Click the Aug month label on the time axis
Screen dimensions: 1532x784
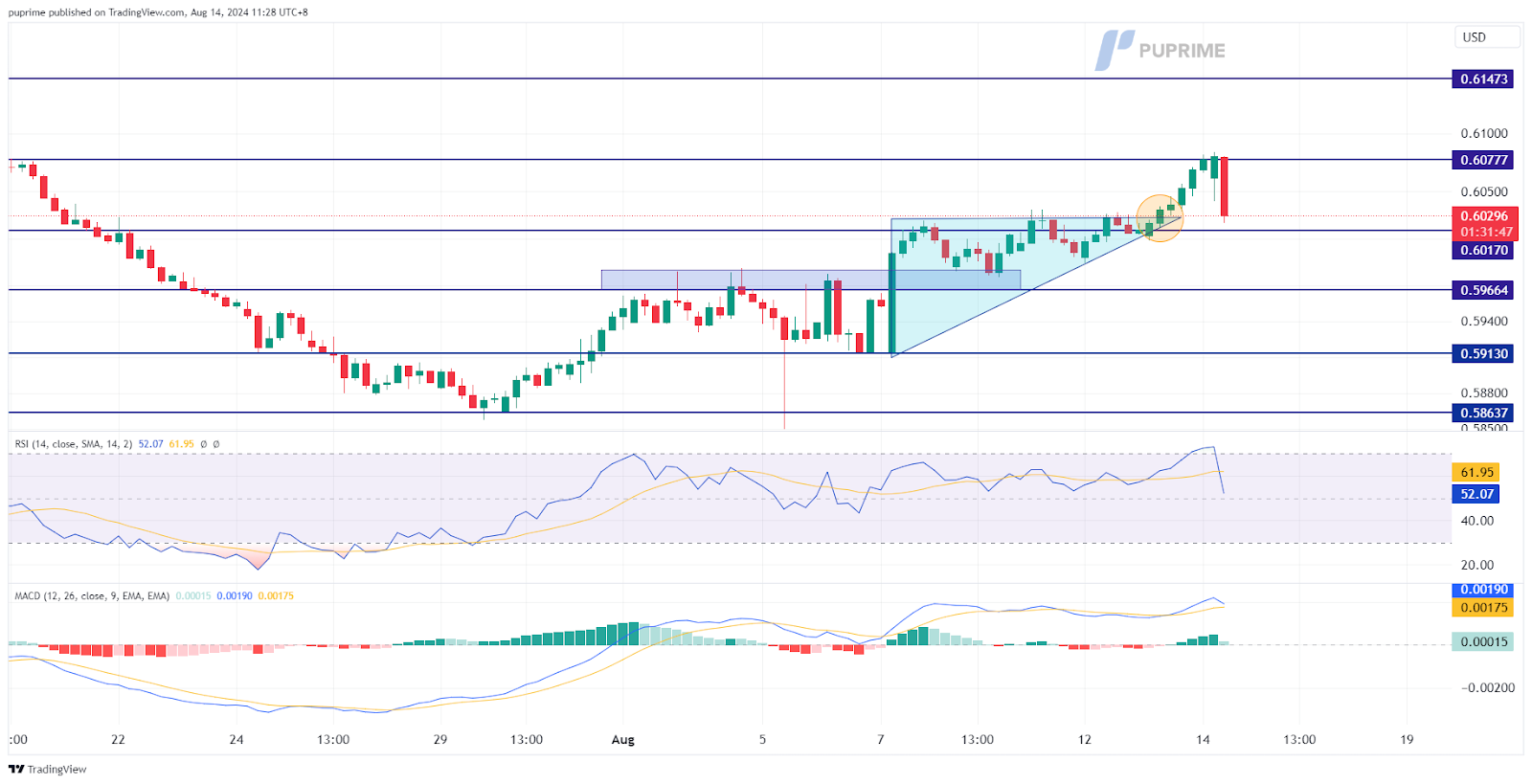click(622, 740)
